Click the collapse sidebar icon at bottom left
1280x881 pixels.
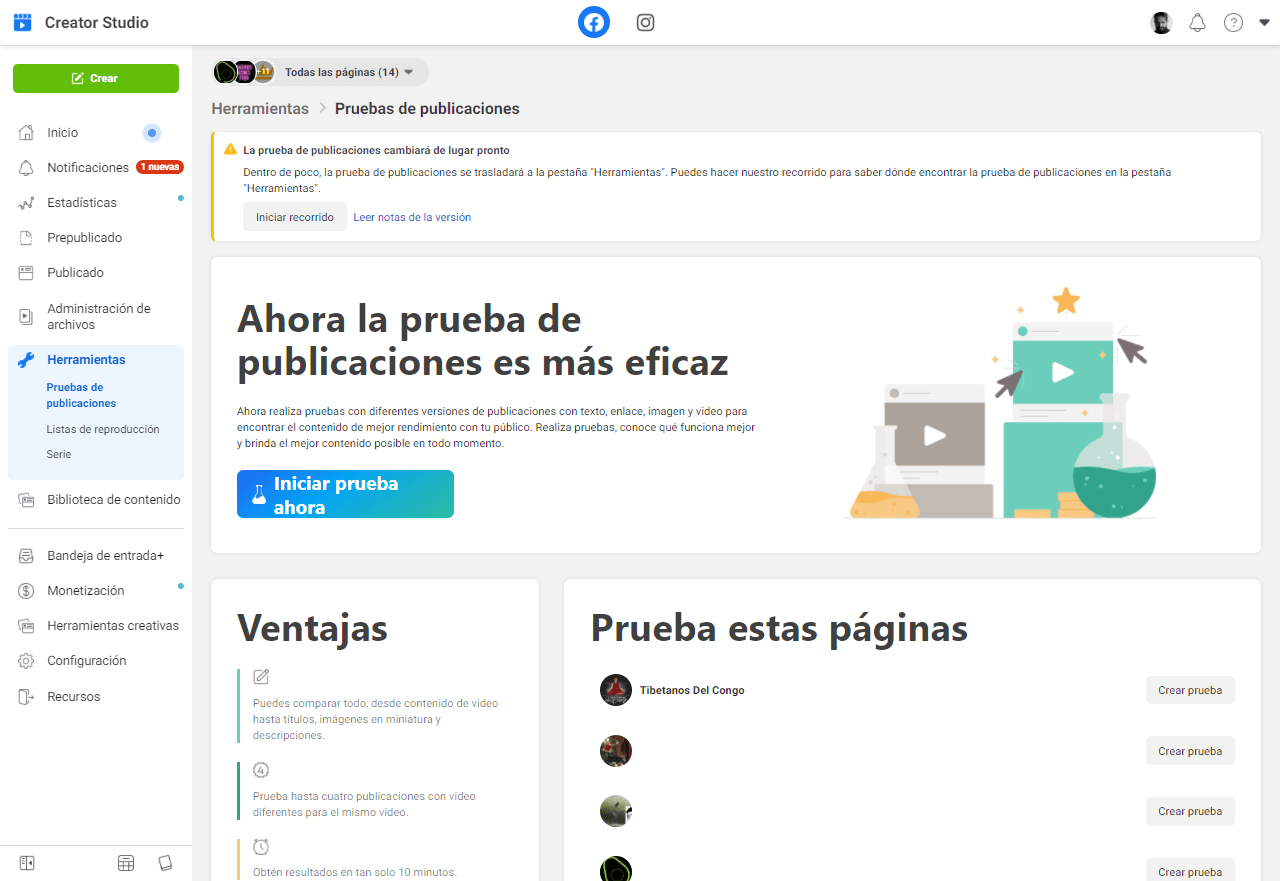[x=27, y=861]
